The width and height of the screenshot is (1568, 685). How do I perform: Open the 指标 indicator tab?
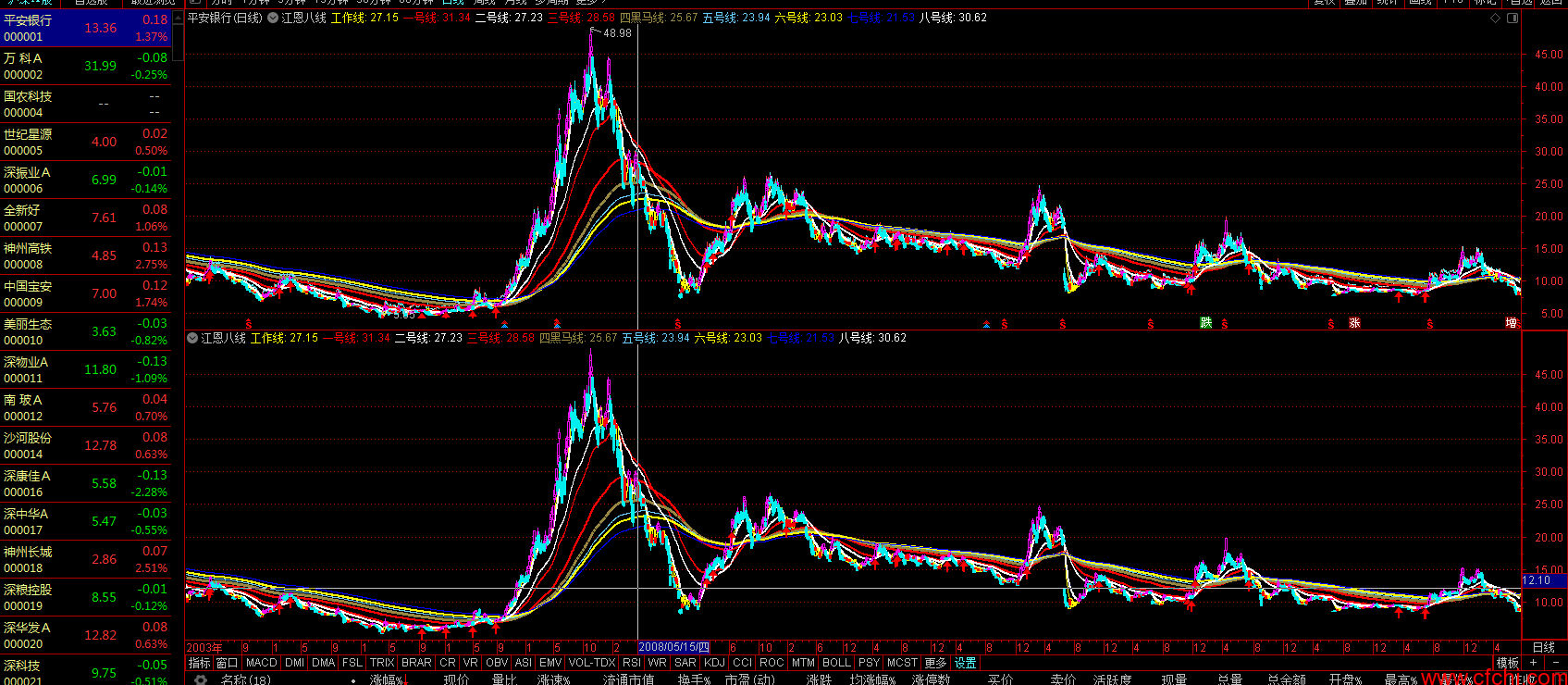(200, 663)
